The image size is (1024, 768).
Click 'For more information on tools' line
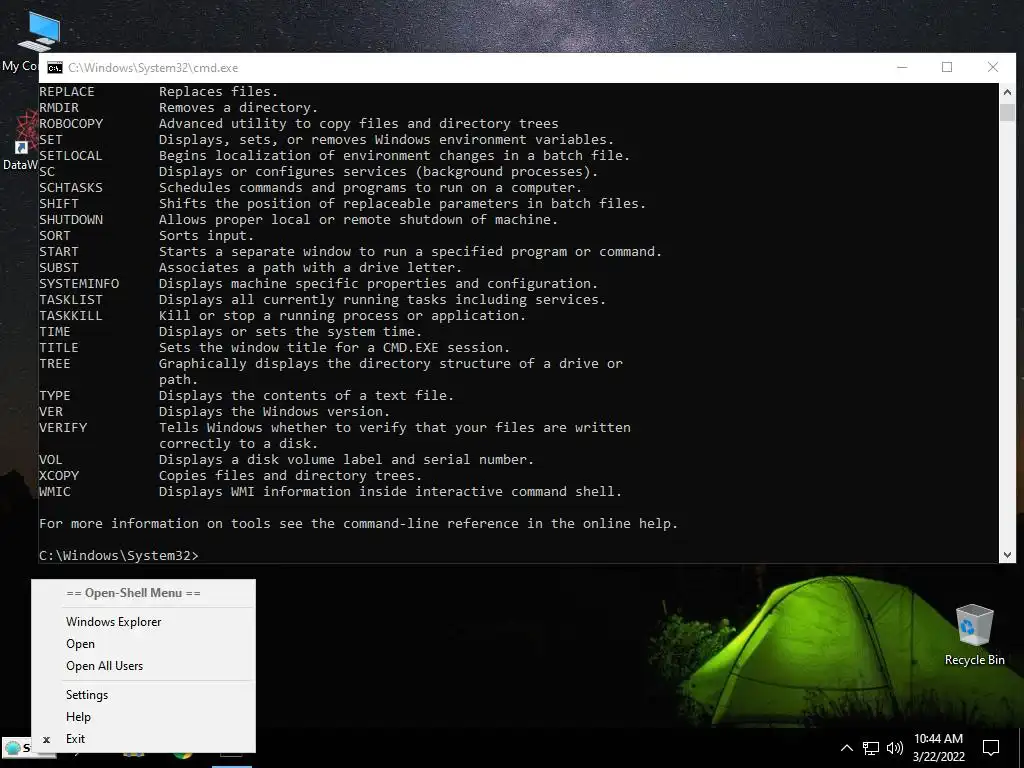pyautogui.click(x=359, y=524)
